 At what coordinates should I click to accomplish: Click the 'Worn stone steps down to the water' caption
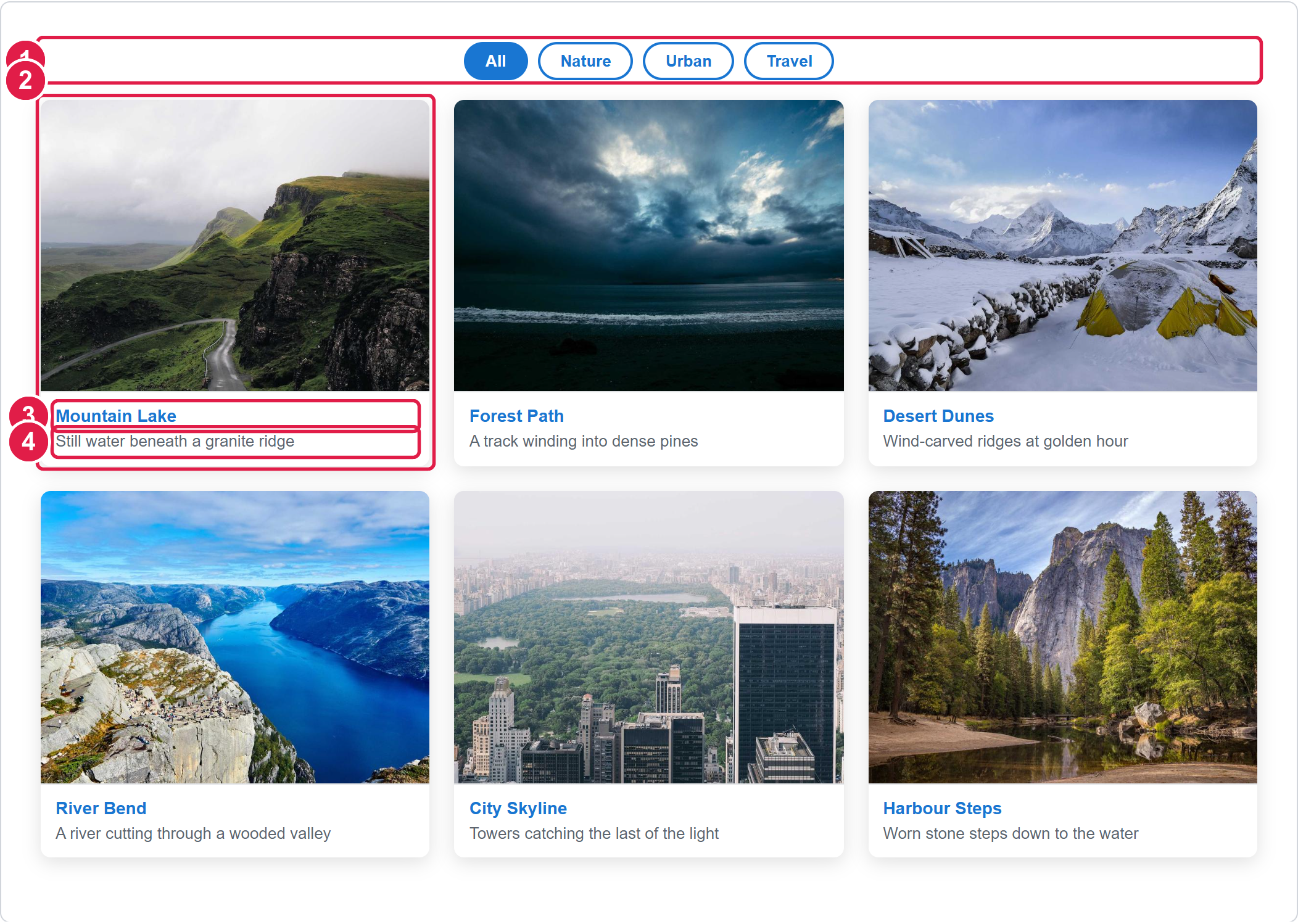tap(1010, 833)
